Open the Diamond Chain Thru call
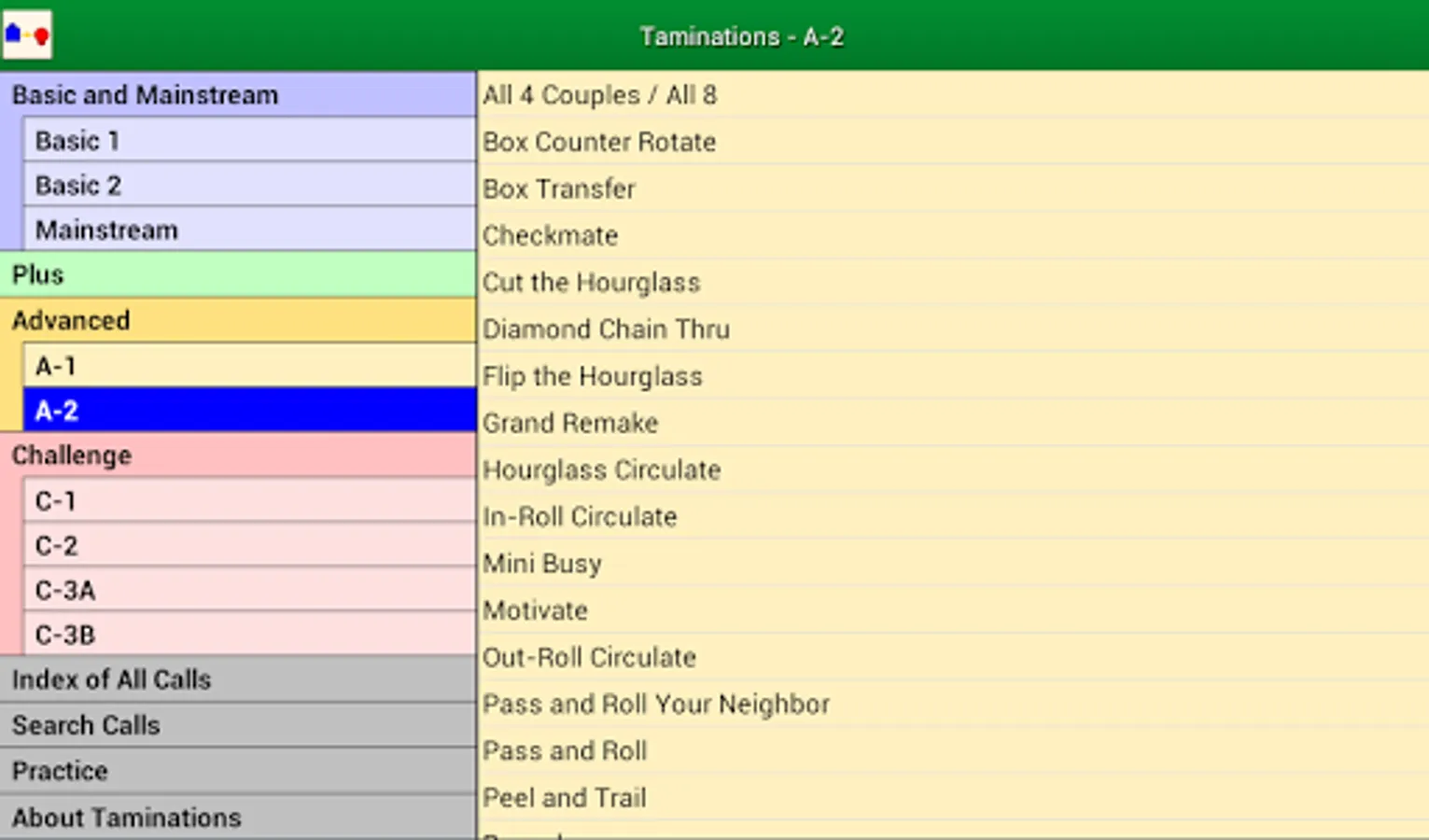The height and width of the screenshot is (840, 1429). pos(954,329)
